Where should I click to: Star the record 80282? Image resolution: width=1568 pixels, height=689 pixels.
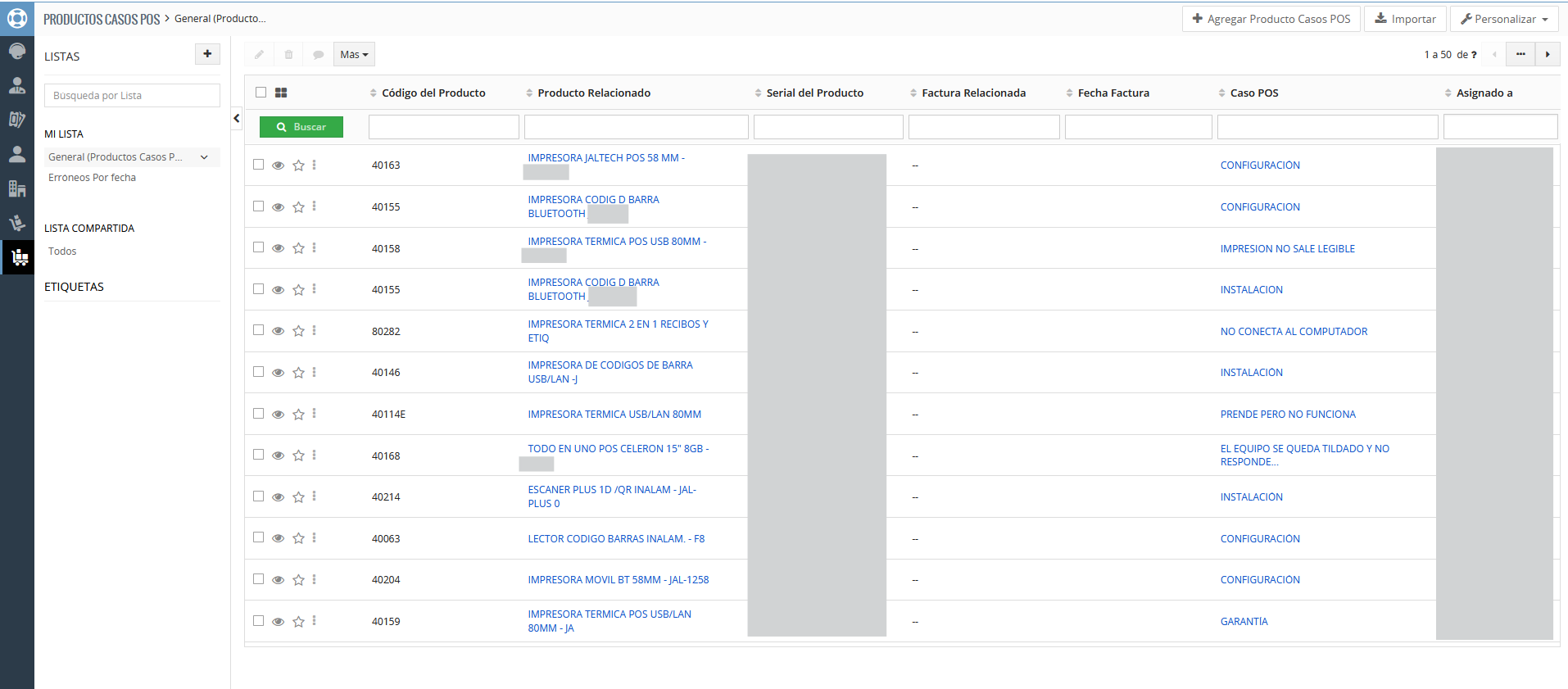[x=298, y=331]
